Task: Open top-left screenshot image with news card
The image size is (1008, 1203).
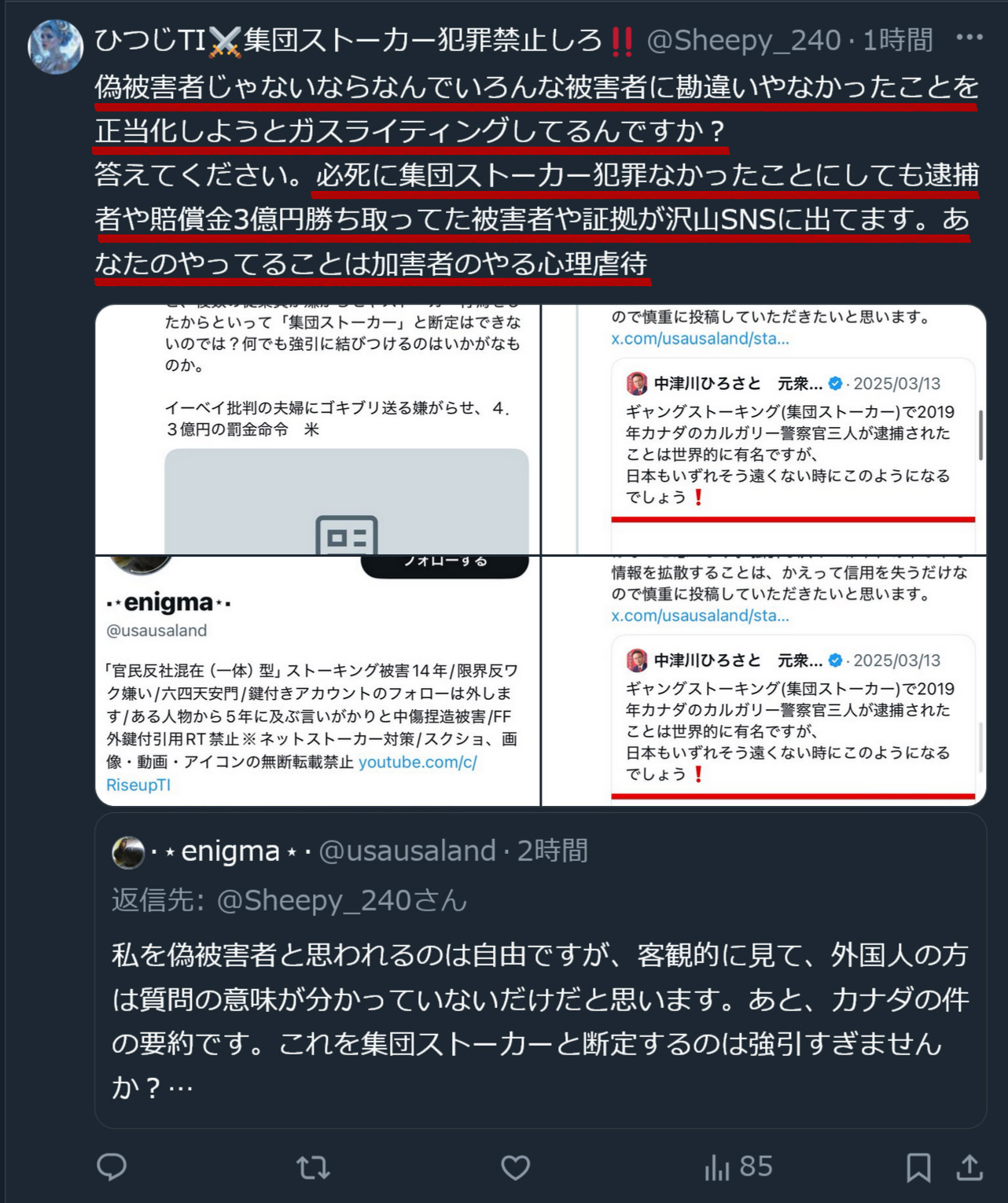Action: 318,429
